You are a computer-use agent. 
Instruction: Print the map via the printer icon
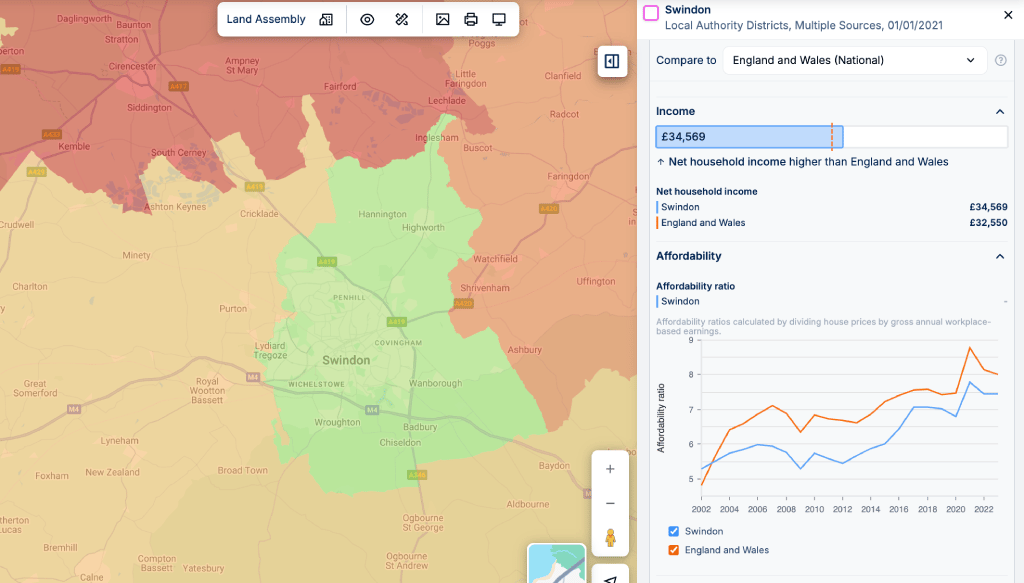tap(470, 19)
